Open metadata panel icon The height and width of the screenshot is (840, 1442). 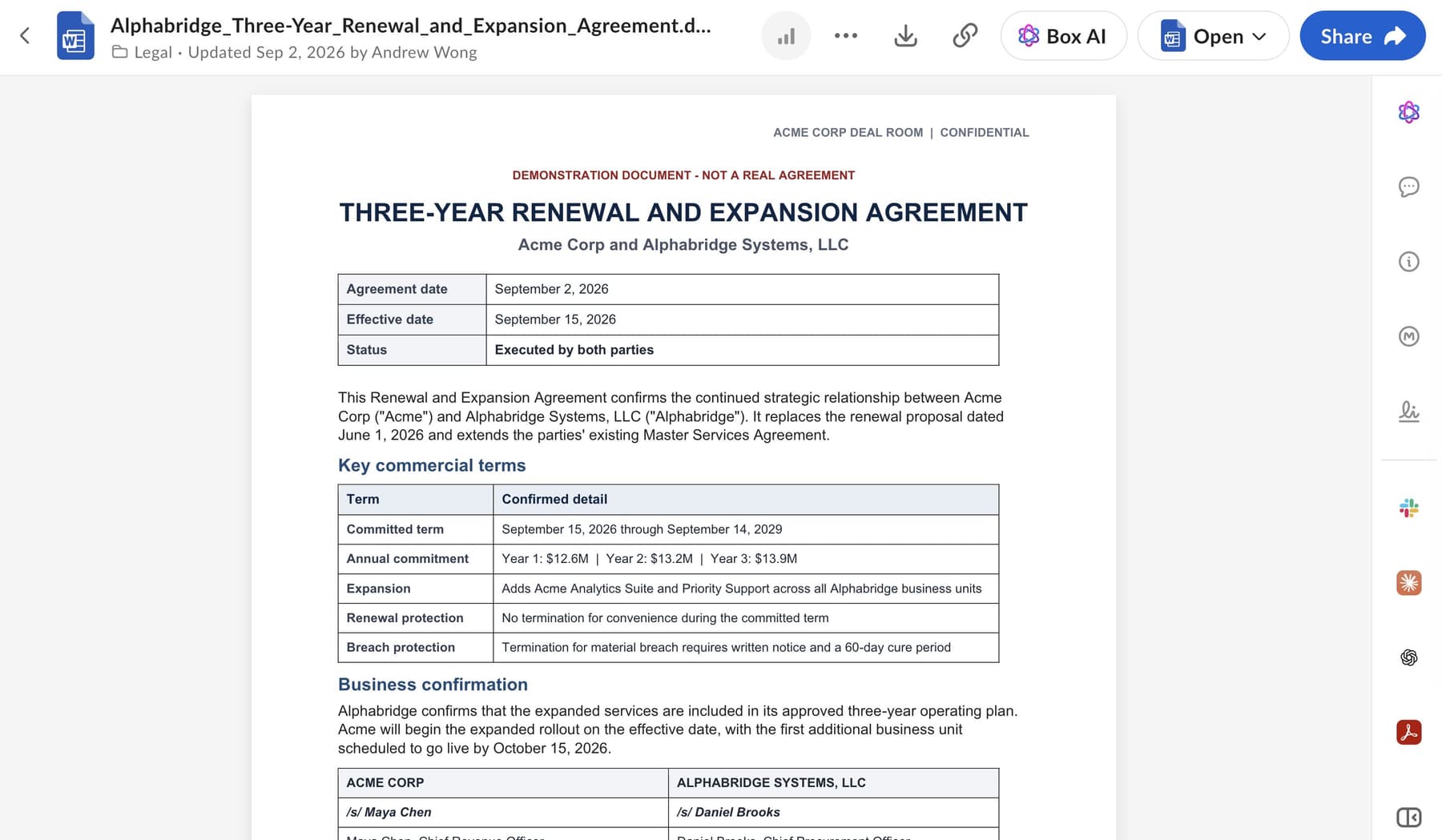[x=1408, y=336]
